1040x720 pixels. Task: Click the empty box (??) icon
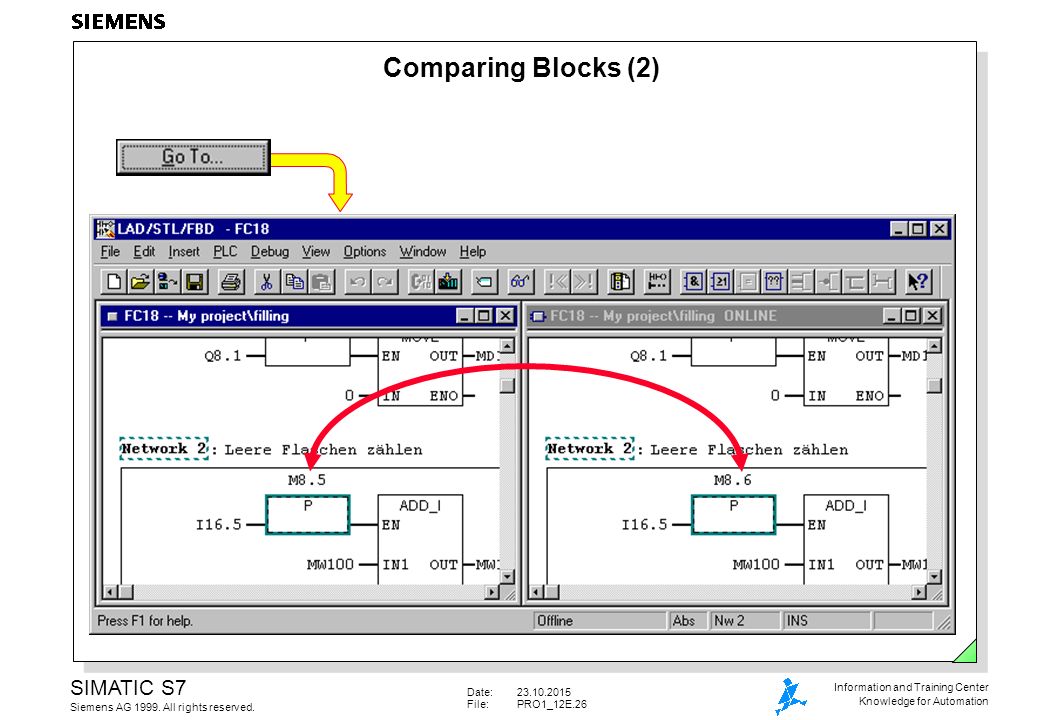pyautogui.click(x=774, y=282)
